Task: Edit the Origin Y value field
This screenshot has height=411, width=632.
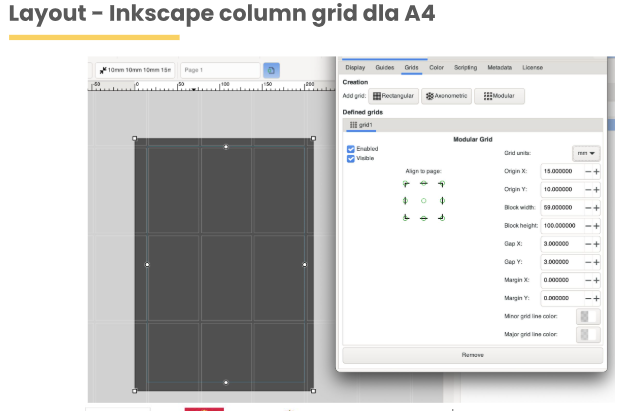Action: [x=562, y=190]
